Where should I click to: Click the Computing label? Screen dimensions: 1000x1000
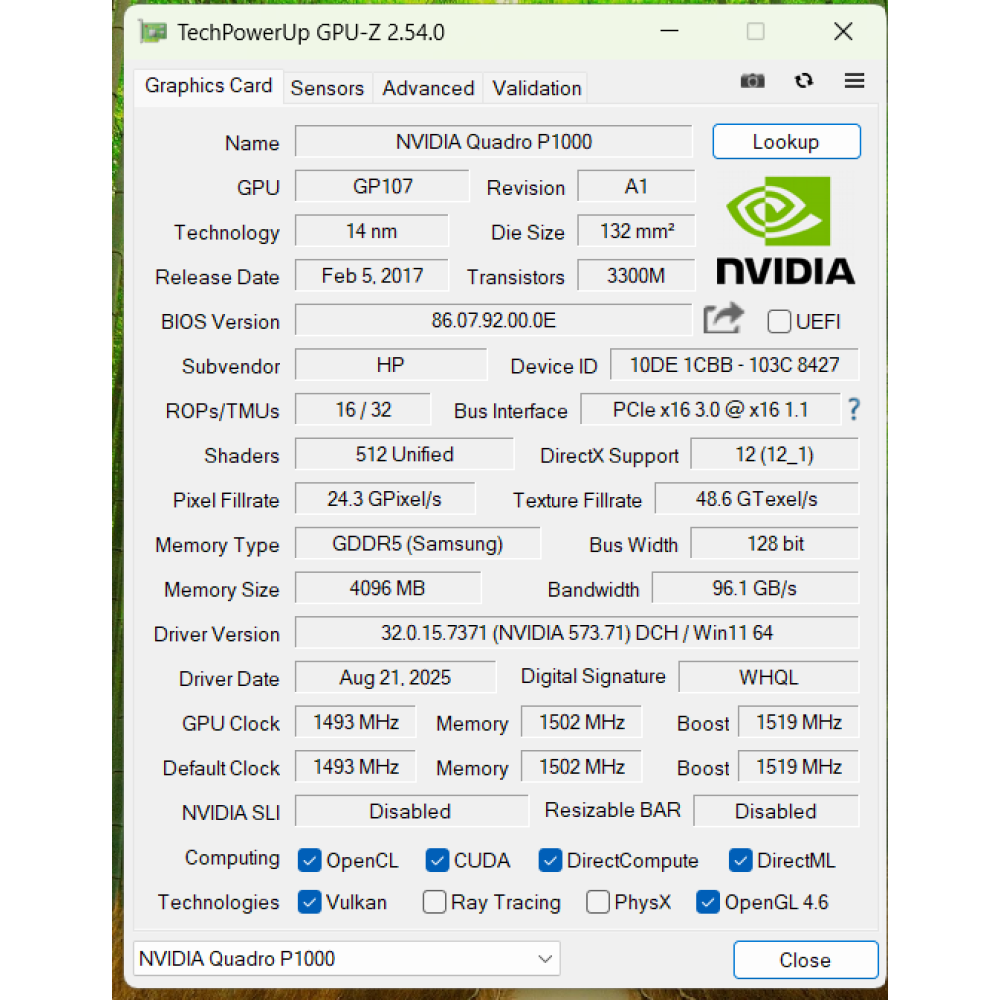pyautogui.click(x=232, y=858)
